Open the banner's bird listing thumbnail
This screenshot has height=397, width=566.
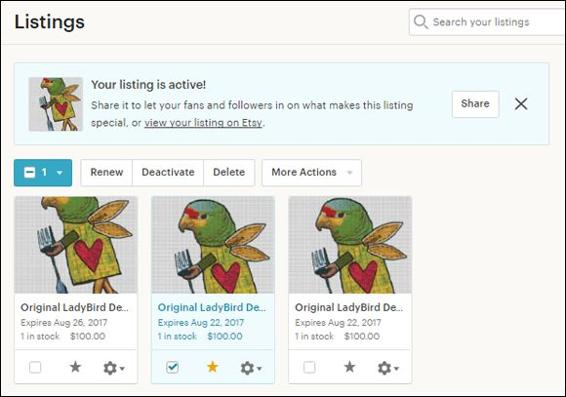point(56,104)
